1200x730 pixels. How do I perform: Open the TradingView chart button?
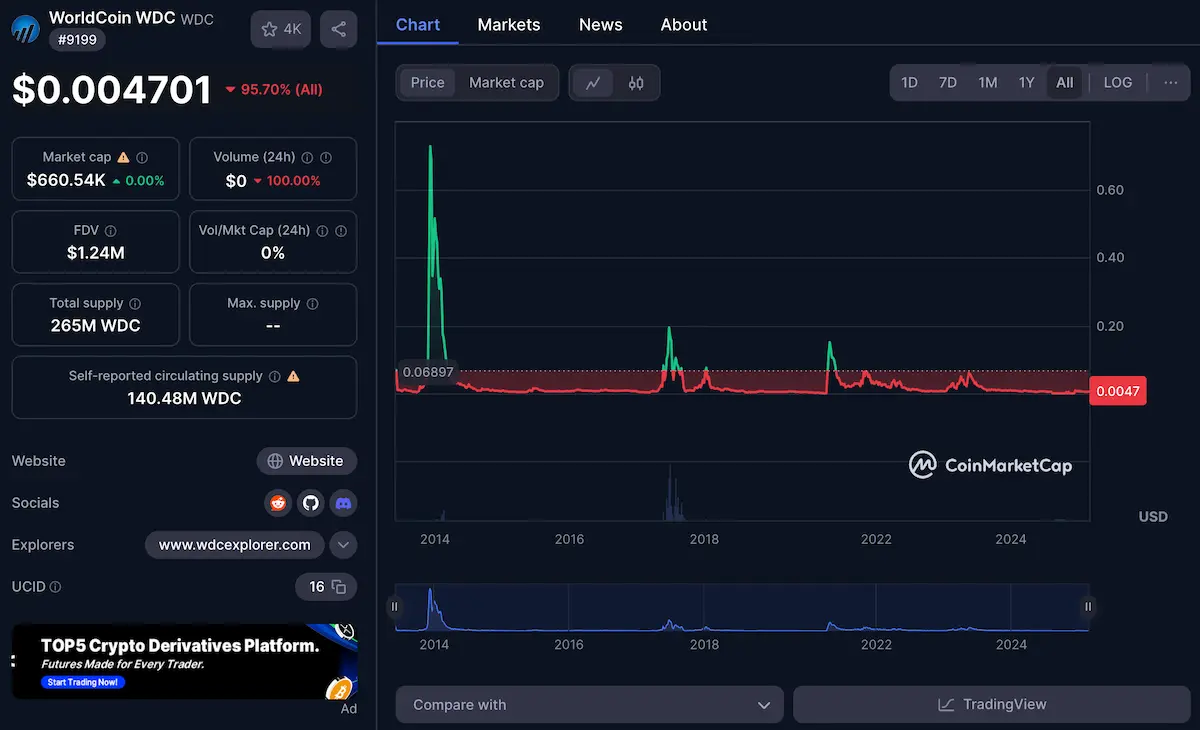[992, 705]
